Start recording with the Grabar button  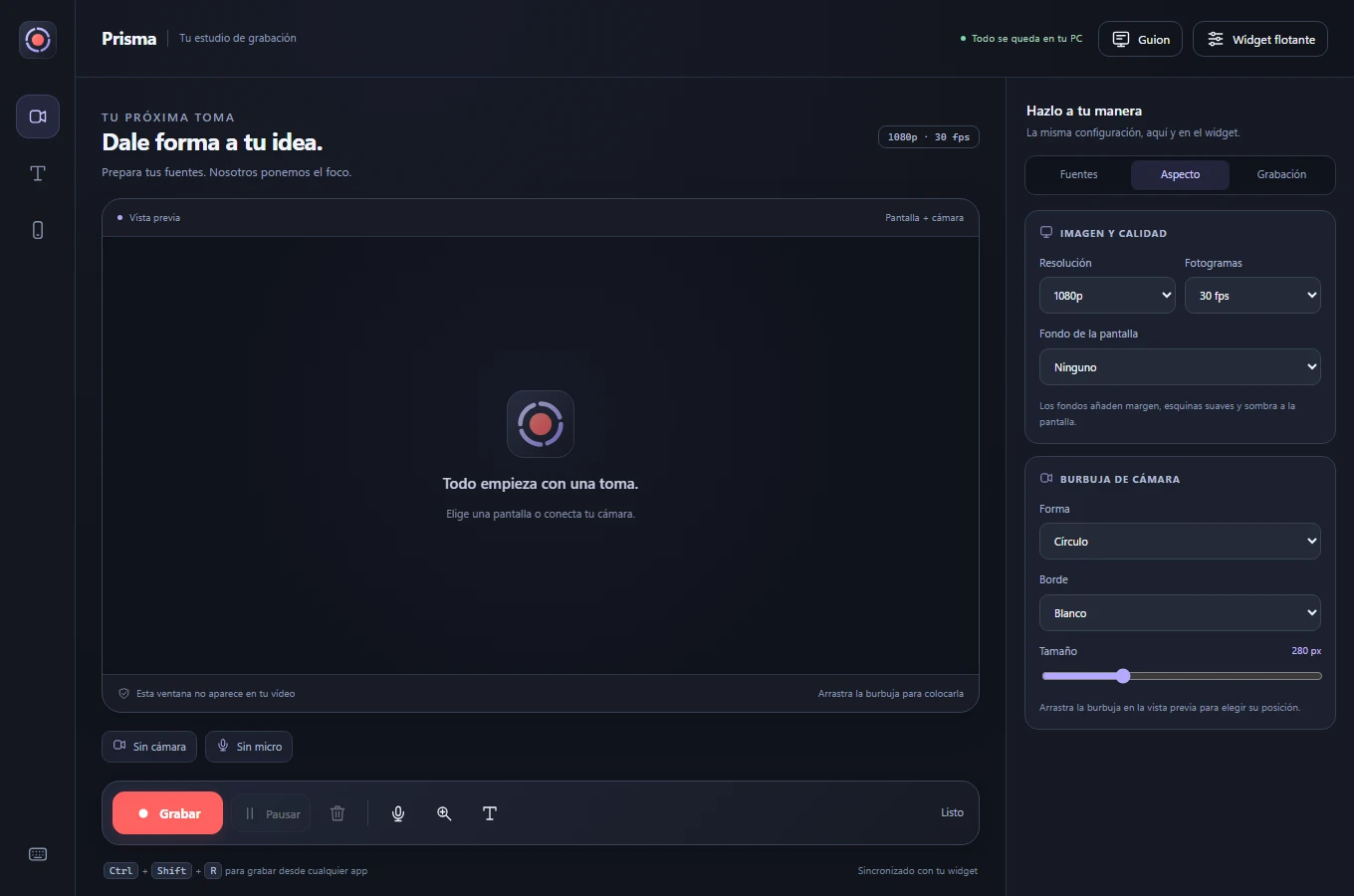pyautogui.click(x=167, y=813)
